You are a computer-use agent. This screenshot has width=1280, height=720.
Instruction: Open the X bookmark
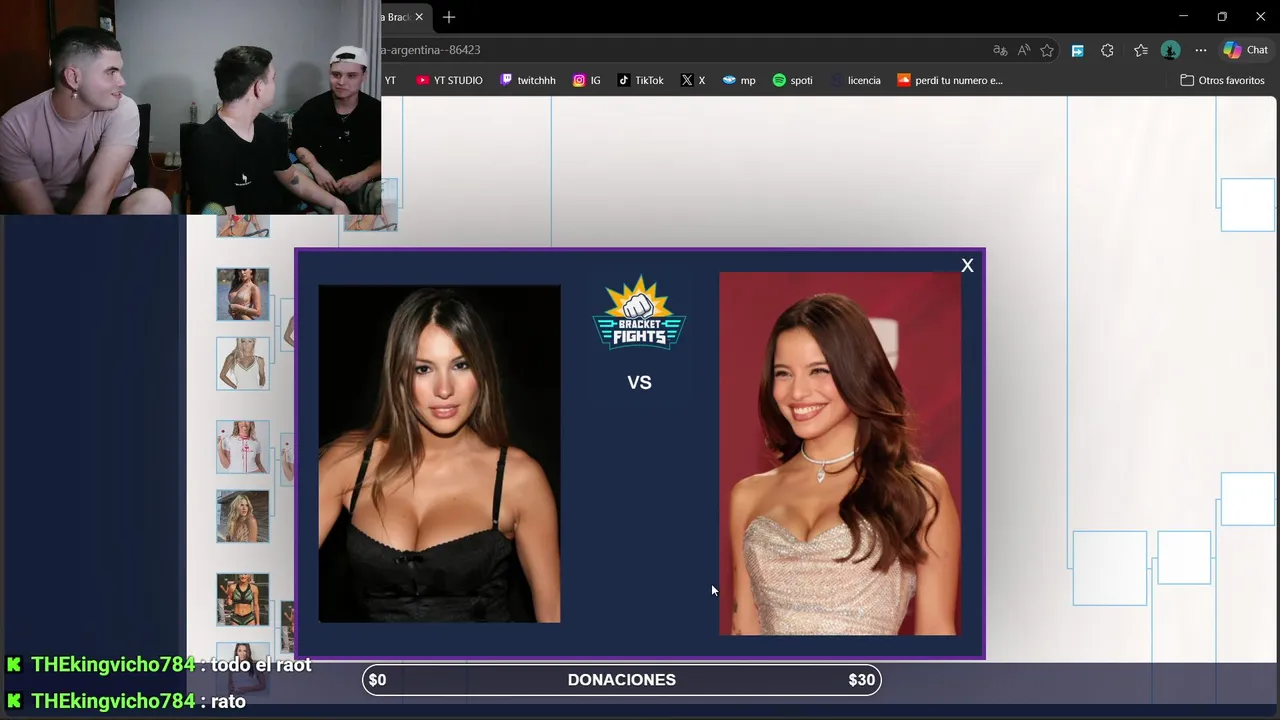coord(693,80)
